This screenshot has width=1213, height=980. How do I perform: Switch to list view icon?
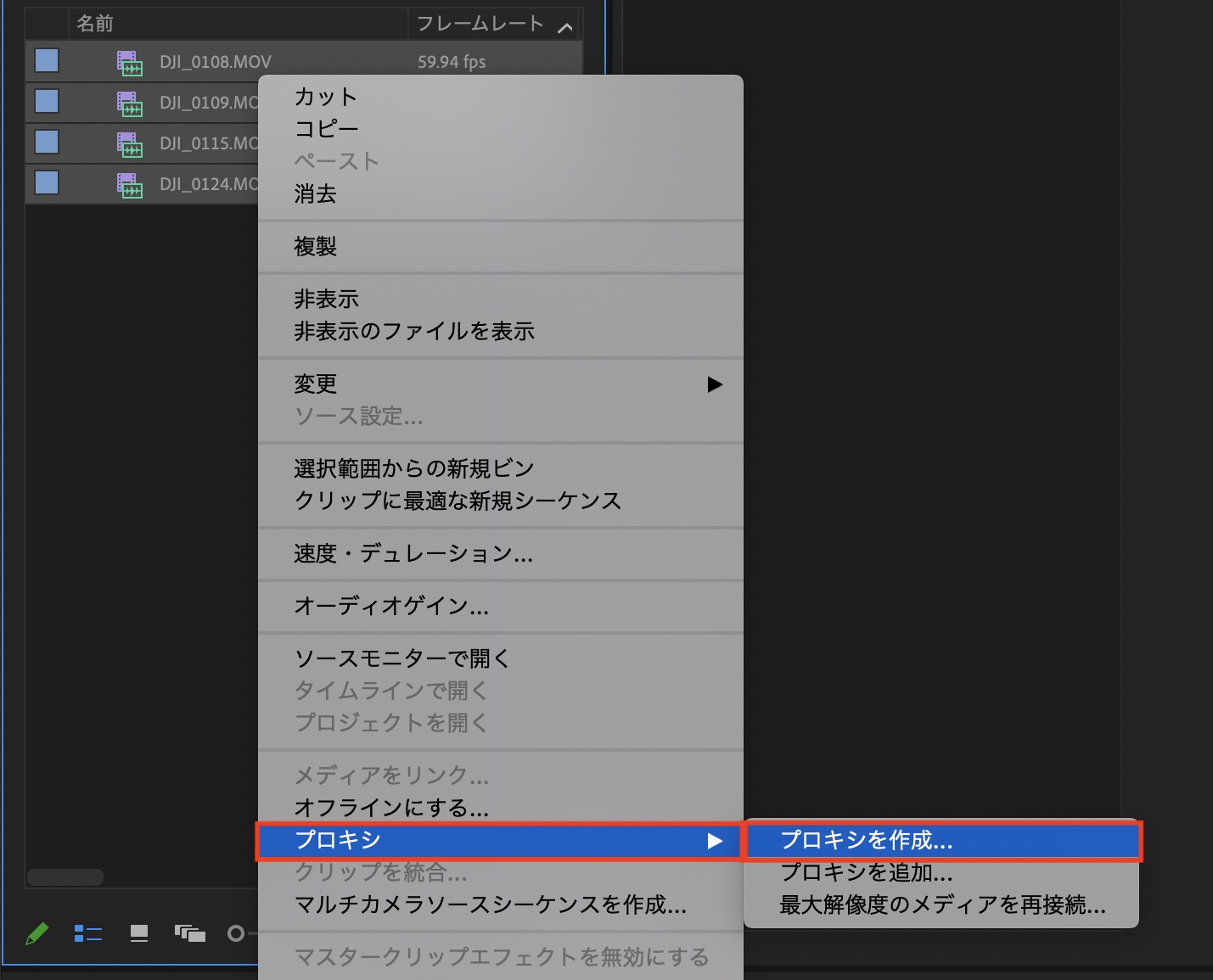88,934
